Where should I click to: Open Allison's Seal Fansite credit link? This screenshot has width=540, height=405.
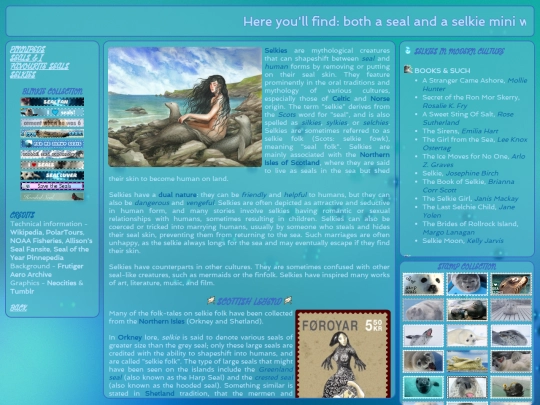51,245
